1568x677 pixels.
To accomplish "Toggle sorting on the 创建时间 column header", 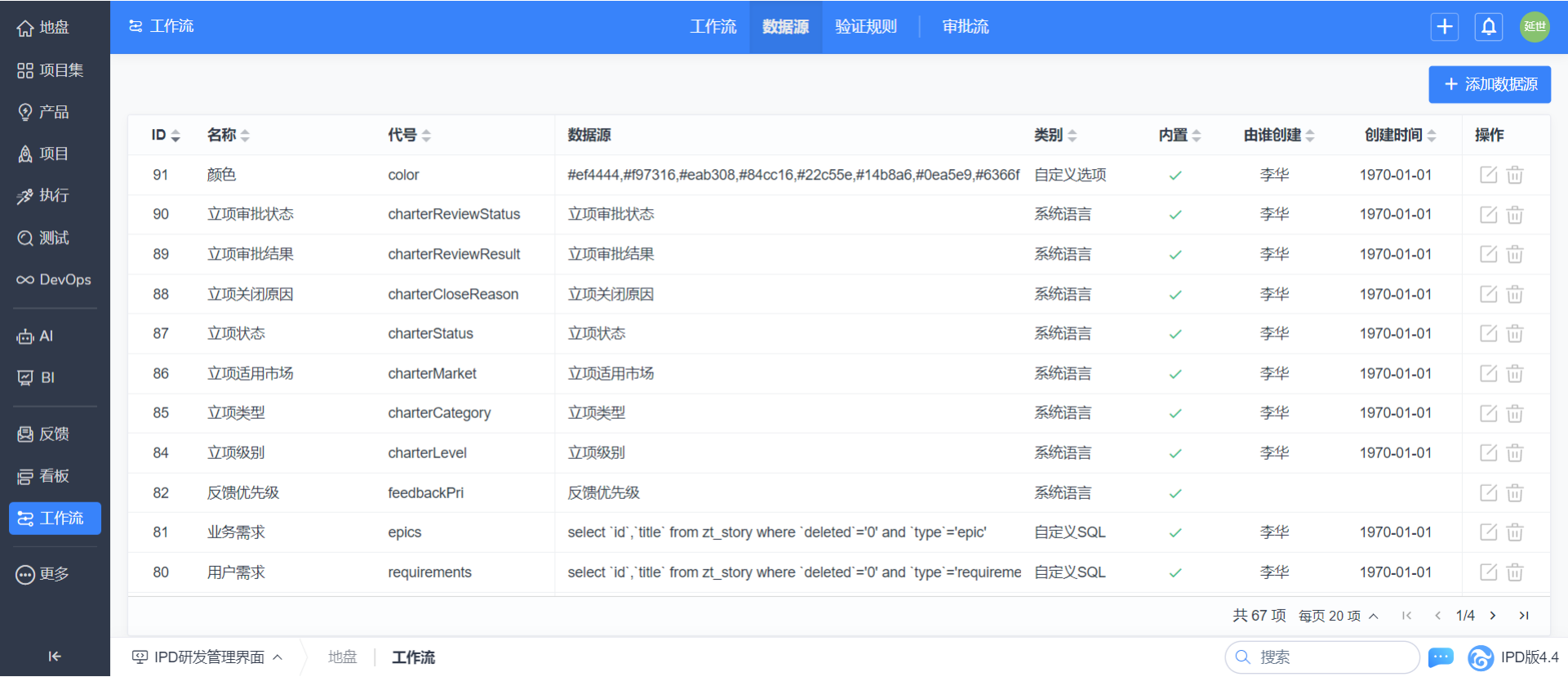I will point(1399,136).
